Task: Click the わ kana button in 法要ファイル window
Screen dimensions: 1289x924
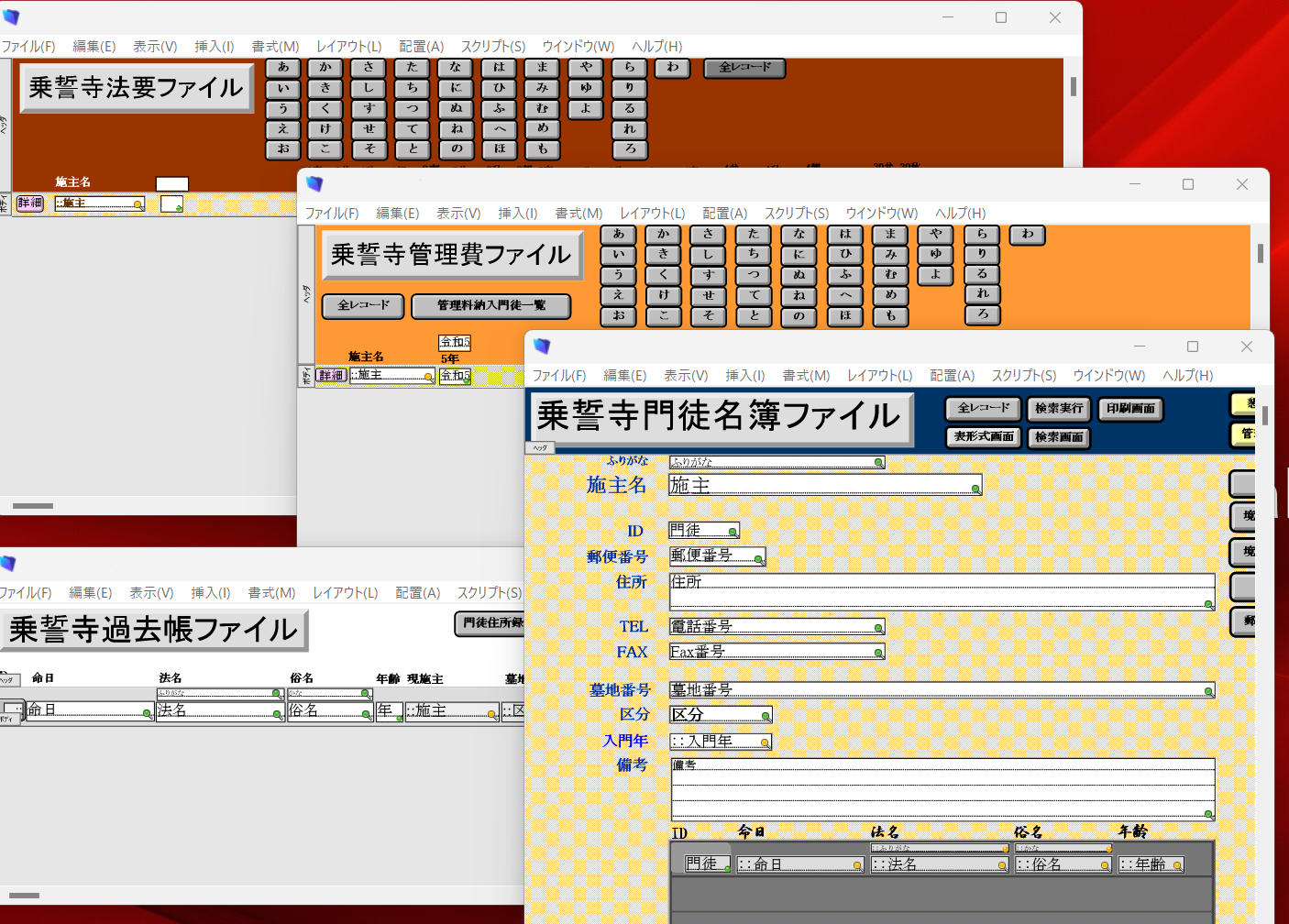Action: (673, 68)
